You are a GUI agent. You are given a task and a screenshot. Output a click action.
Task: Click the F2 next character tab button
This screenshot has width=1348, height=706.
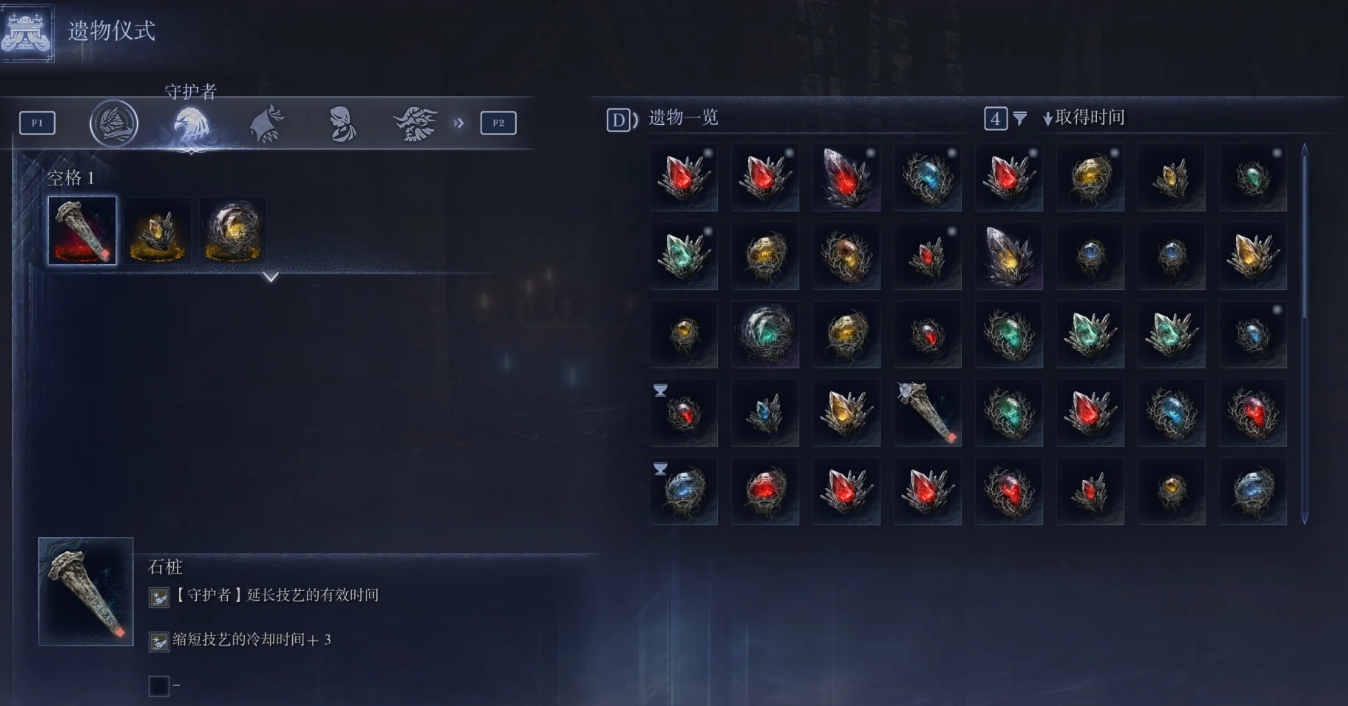498,123
